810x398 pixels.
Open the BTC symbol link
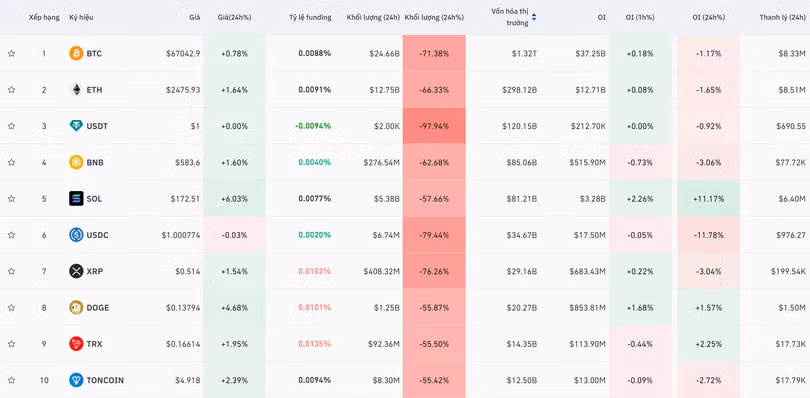pos(94,53)
